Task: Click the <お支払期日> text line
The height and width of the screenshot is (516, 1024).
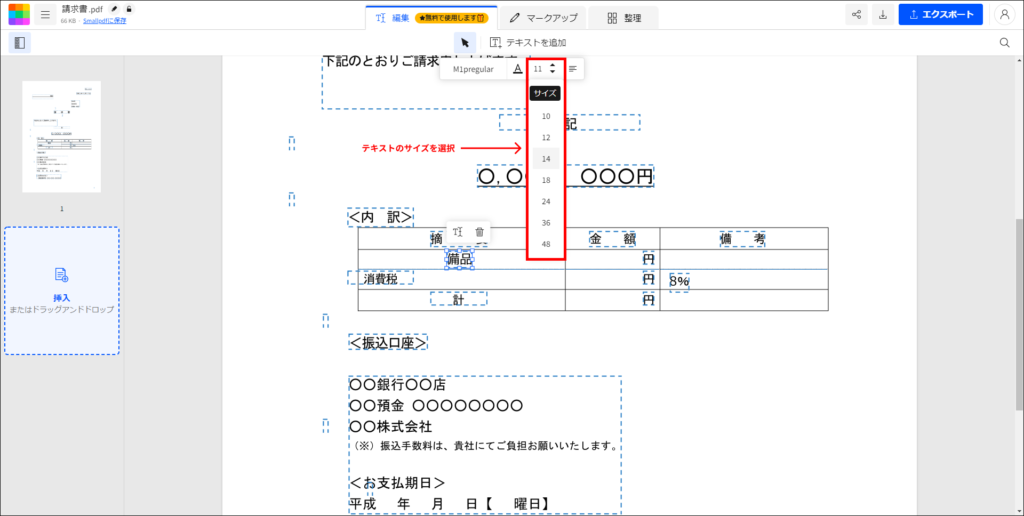Action: 398,483
